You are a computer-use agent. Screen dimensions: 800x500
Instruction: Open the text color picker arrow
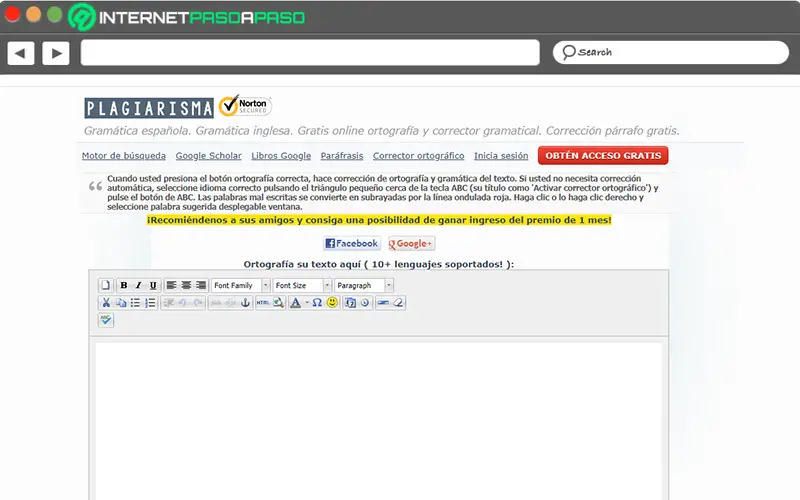coord(307,303)
